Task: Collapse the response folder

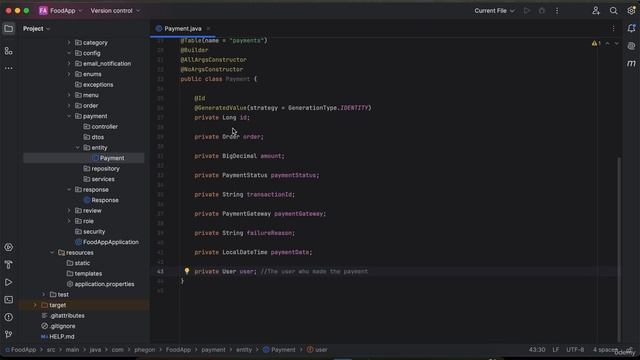Action: click(x=69, y=190)
